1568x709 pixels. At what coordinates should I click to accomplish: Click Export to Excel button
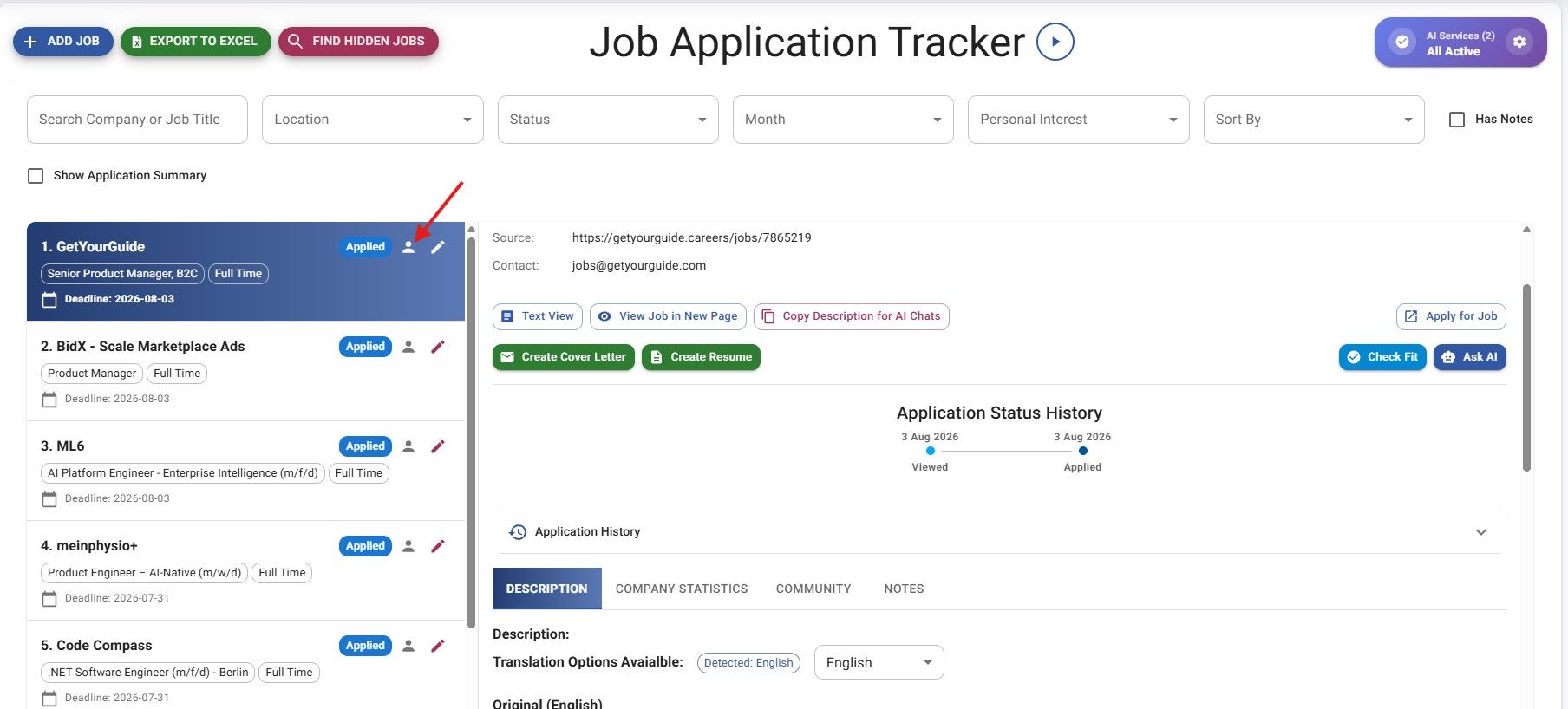196,42
